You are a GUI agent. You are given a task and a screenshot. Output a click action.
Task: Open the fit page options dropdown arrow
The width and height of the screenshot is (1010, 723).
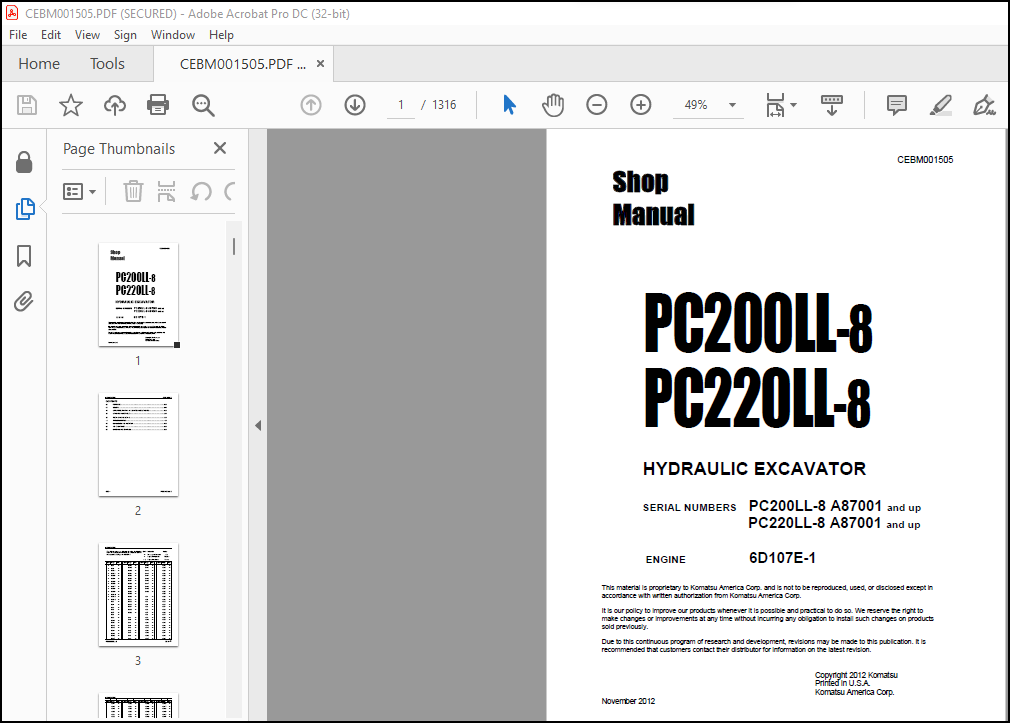(x=794, y=105)
